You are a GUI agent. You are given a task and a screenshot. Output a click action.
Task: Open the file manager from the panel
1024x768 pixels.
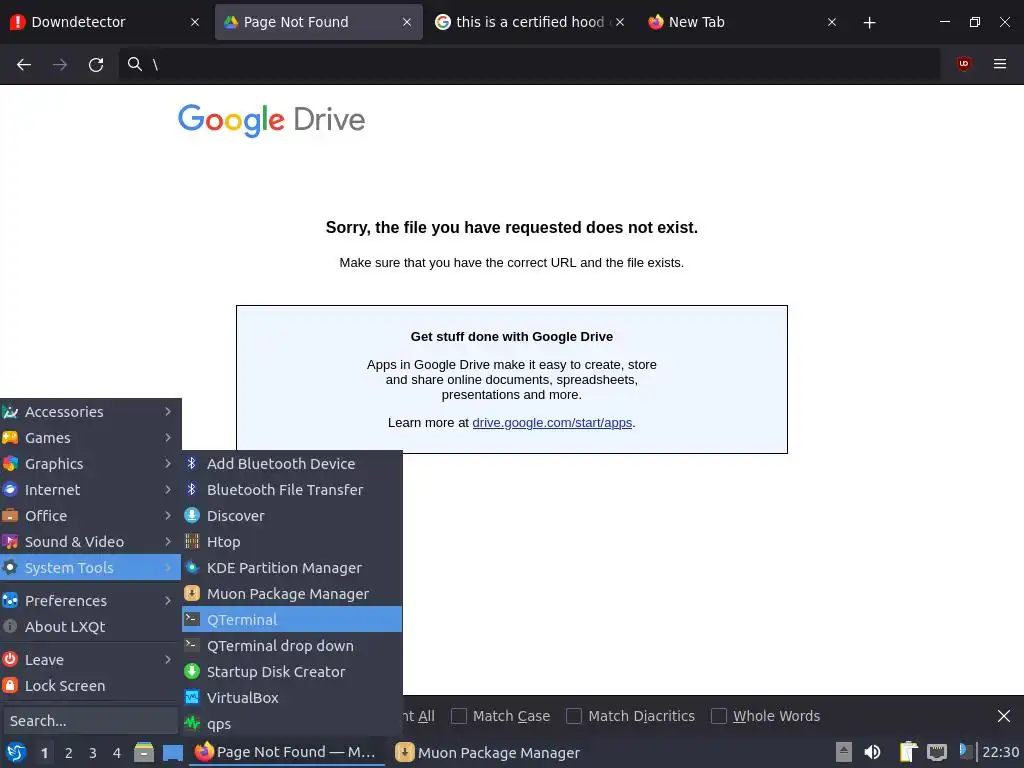144,753
